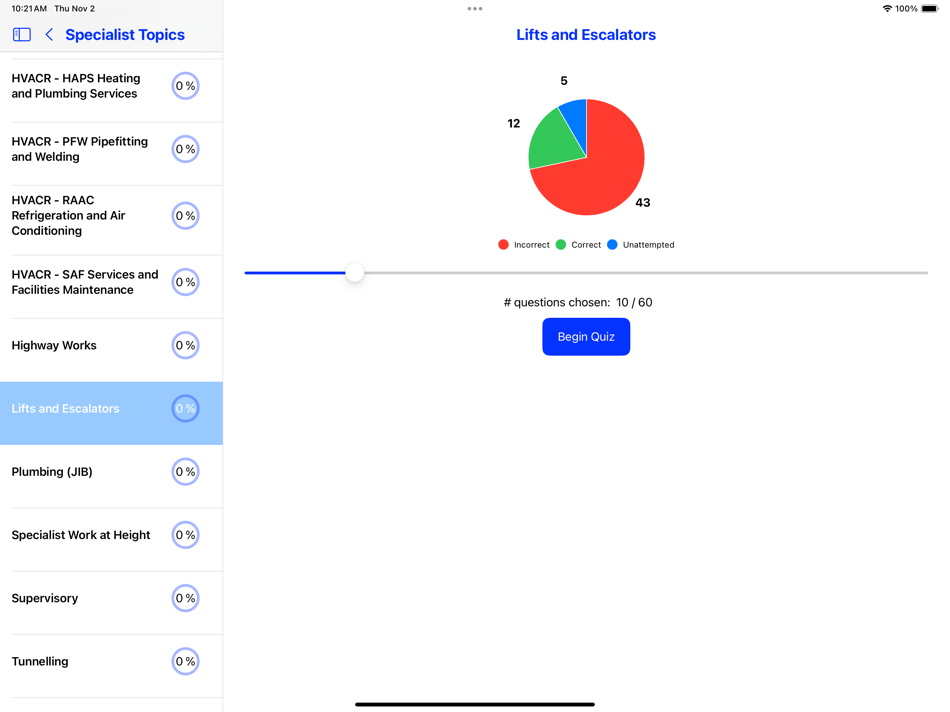
Task: Click the 0% progress ring for Supervisory
Action: [185, 598]
